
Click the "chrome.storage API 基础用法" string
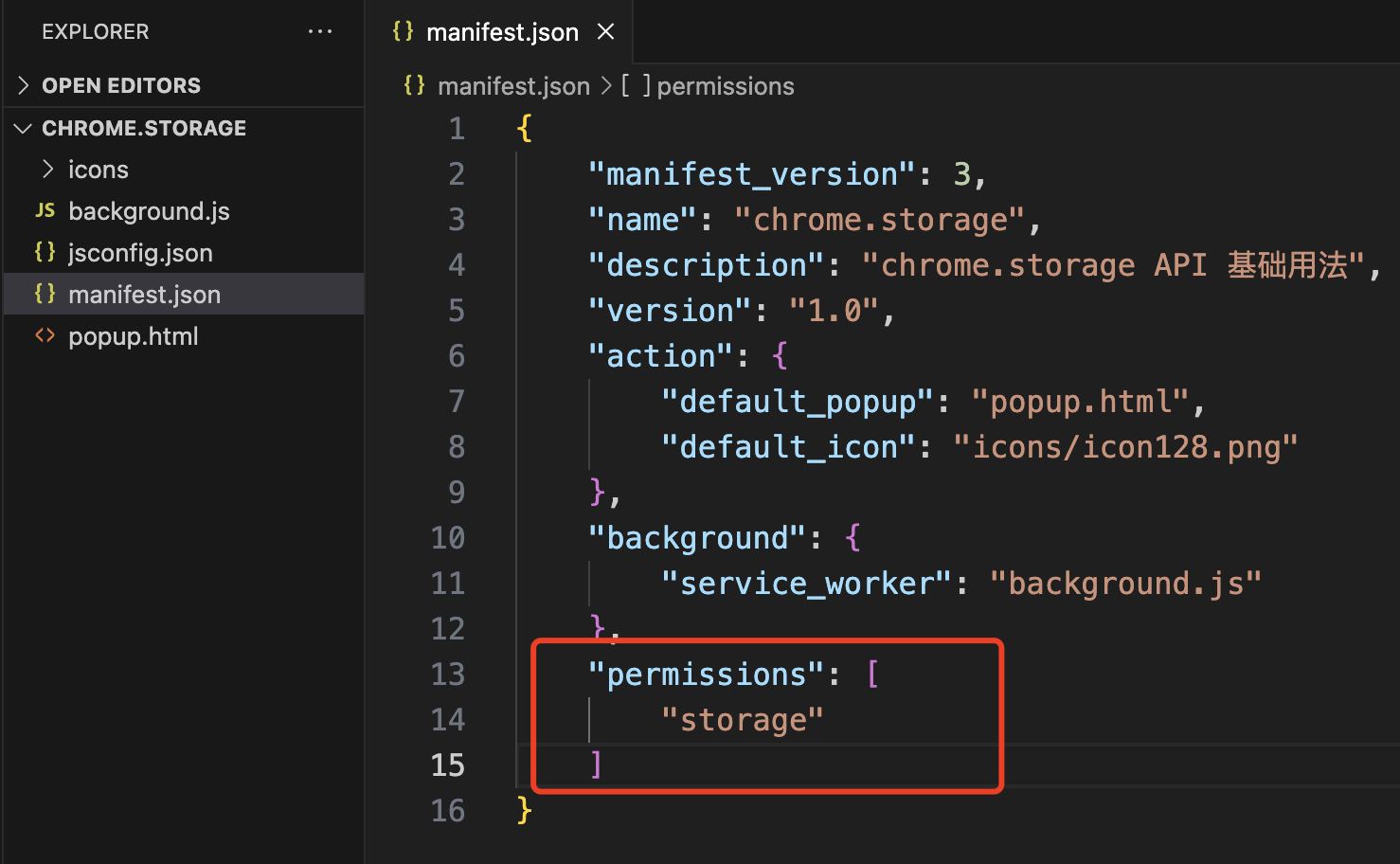pyautogui.click(x=1113, y=265)
